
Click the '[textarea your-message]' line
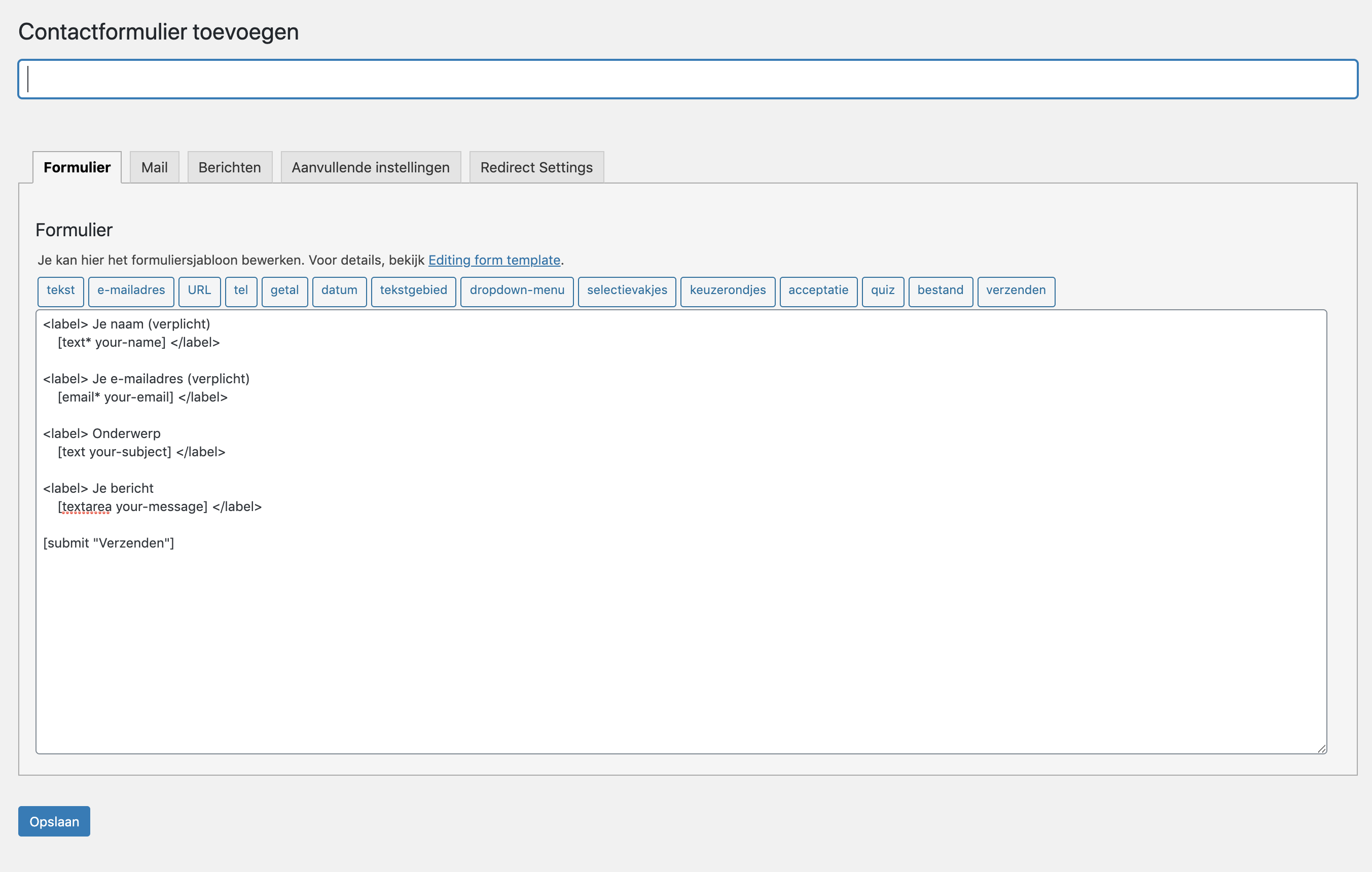[160, 506]
